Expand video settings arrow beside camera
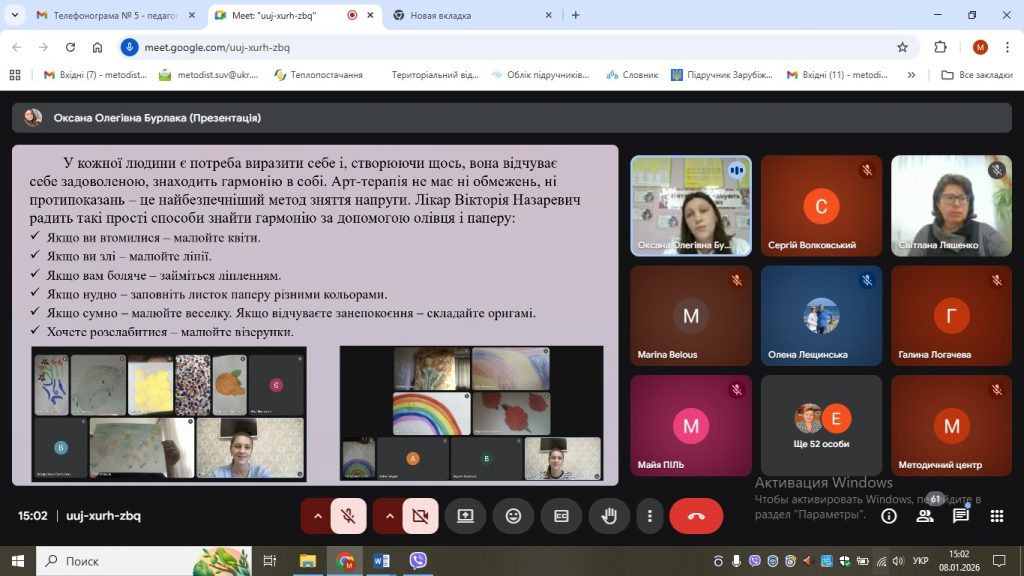 pyautogui.click(x=390, y=516)
